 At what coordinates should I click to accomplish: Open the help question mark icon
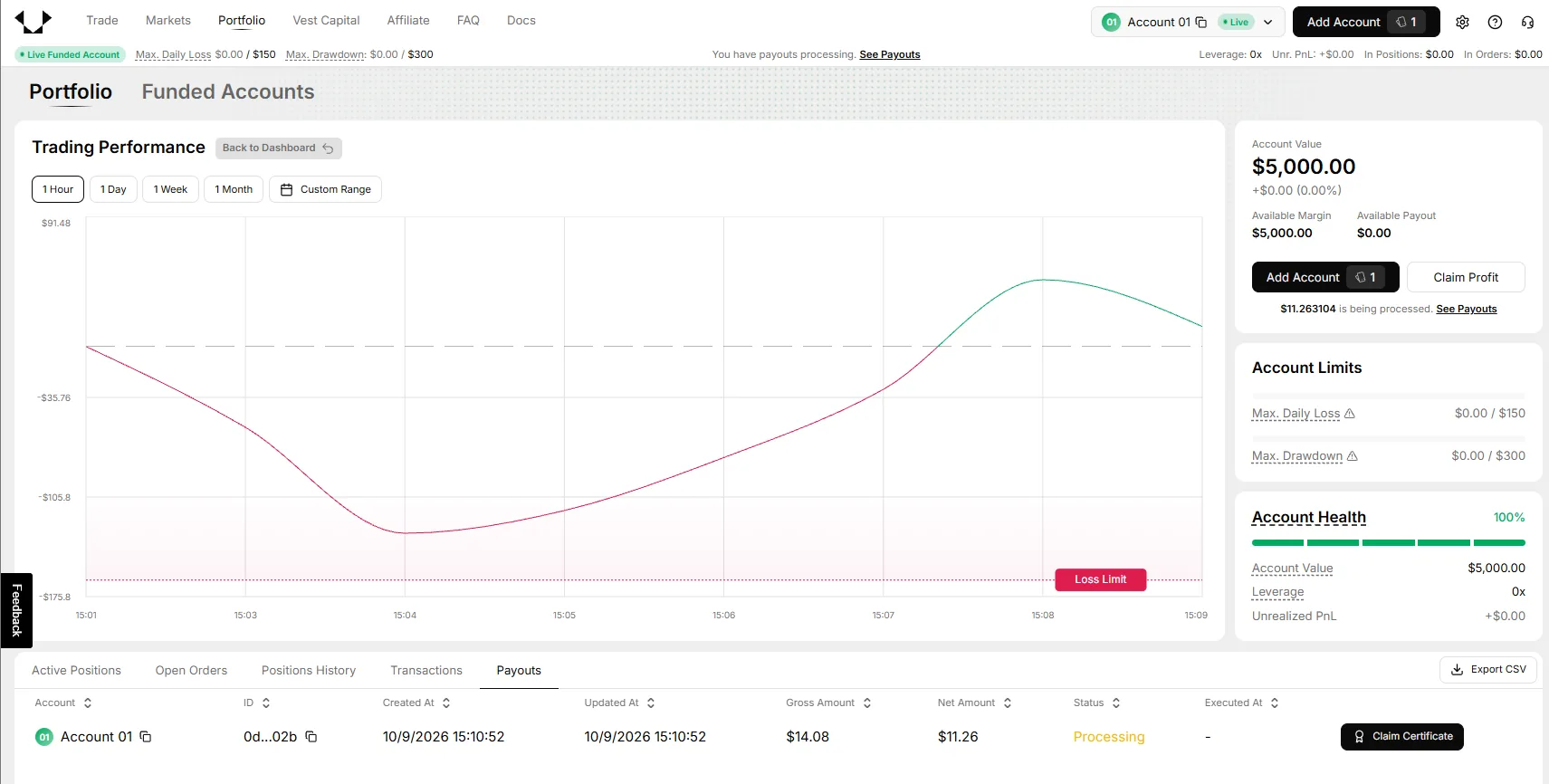(1495, 22)
